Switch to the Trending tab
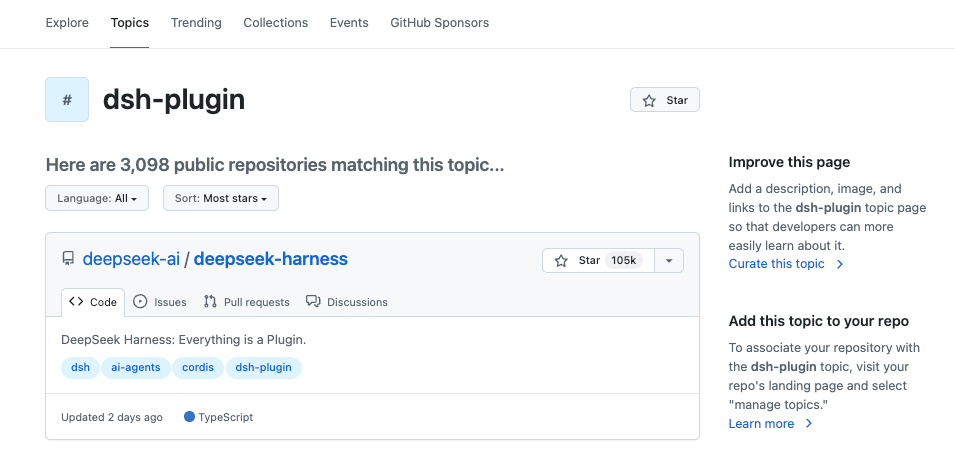The width and height of the screenshot is (955, 458). click(196, 23)
